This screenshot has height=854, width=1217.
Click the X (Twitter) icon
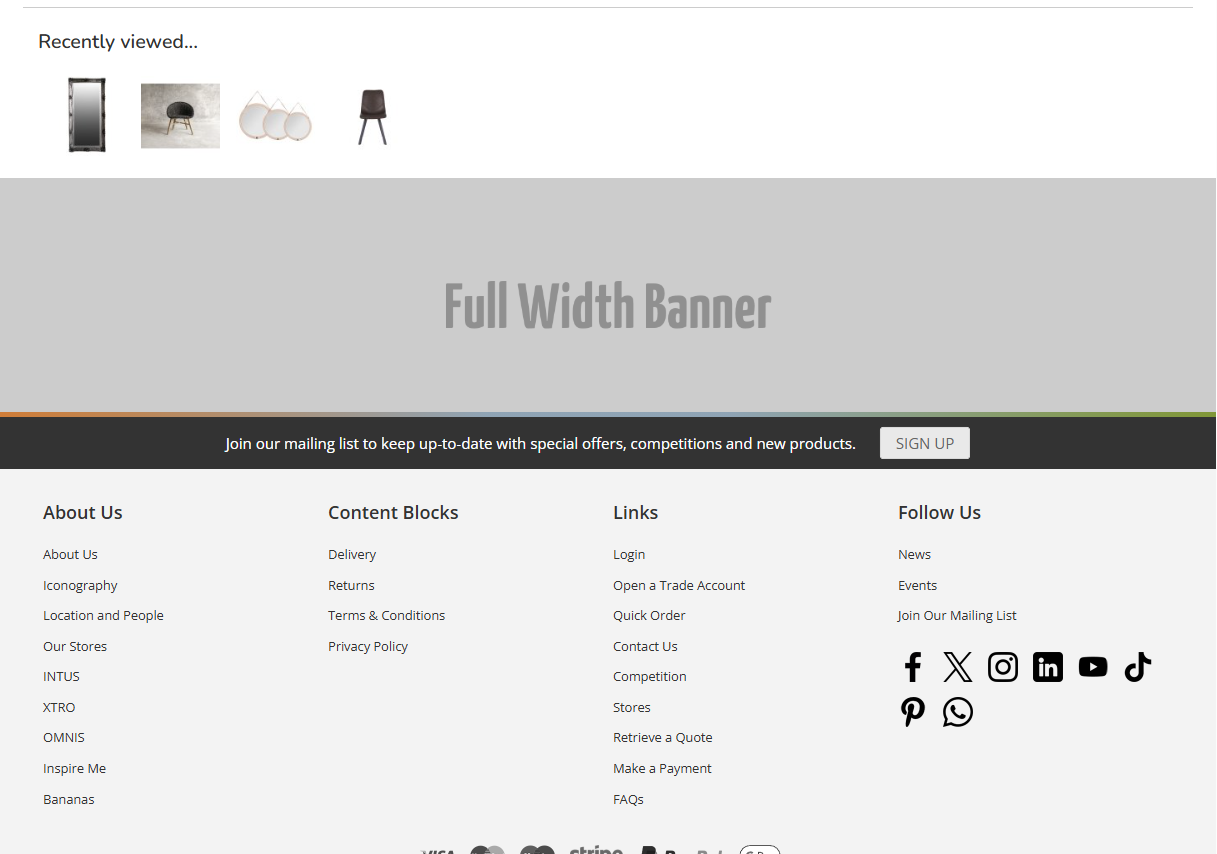(x=957, y=667)
